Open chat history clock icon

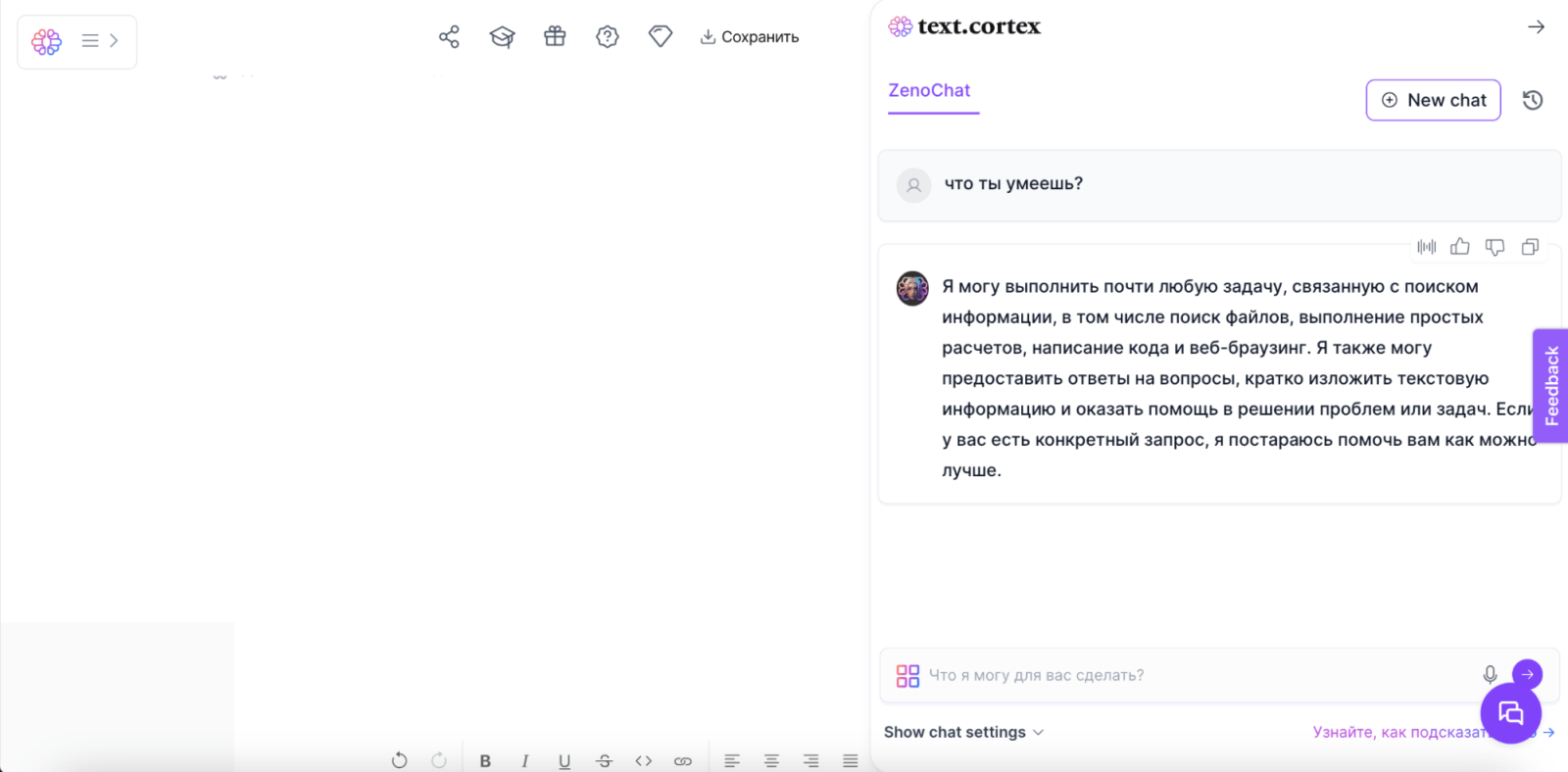1533,100
